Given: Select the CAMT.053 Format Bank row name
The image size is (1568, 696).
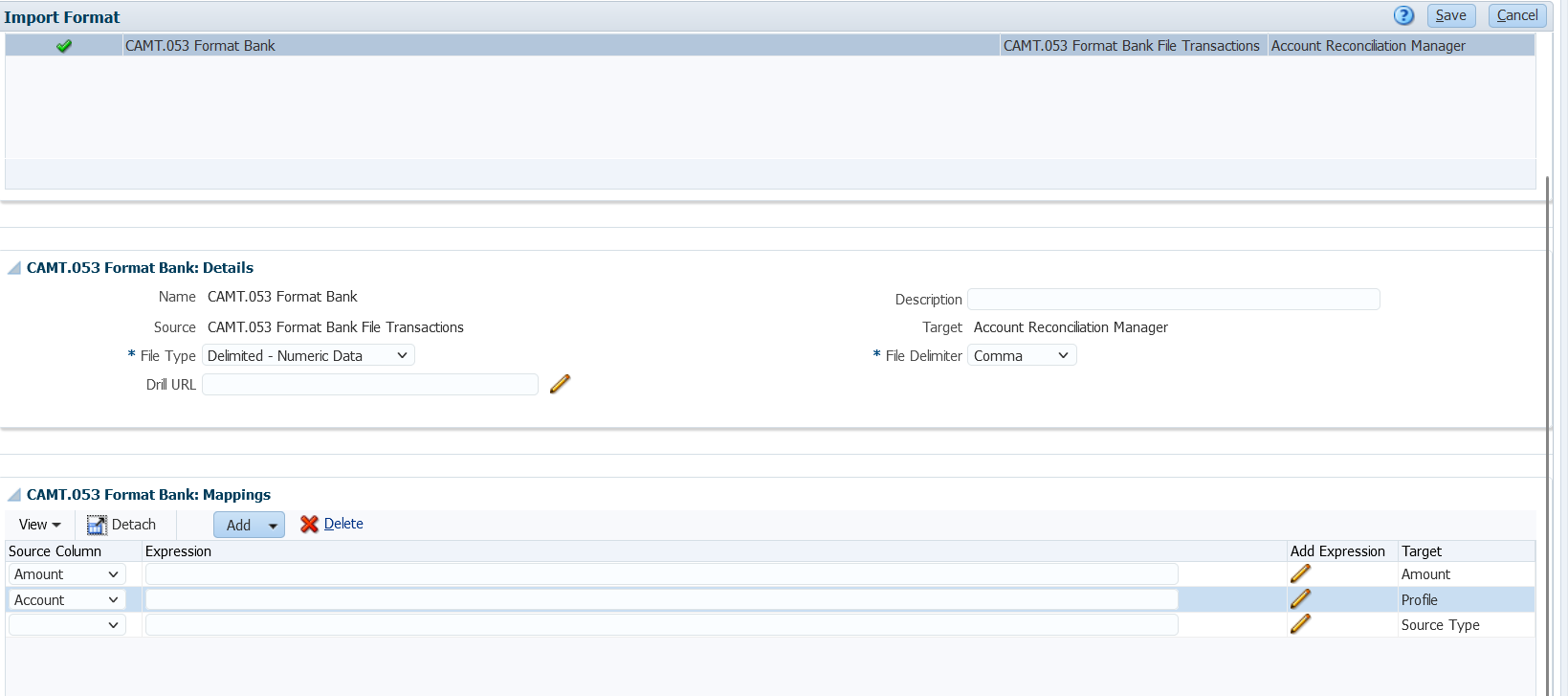Looking at the screenshot, I should pos(200,46).
